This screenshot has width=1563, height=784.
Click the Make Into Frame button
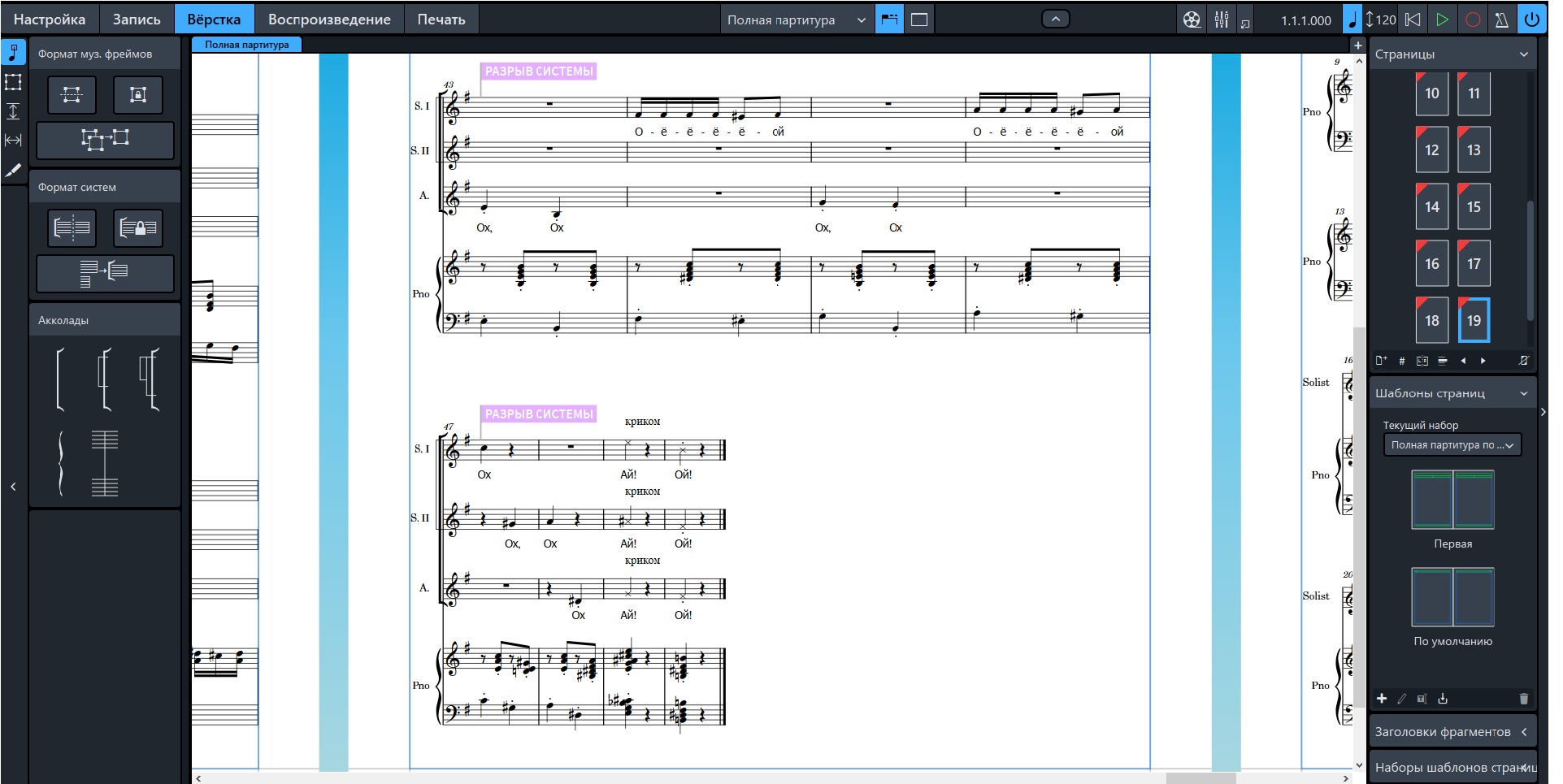point(105,140)
